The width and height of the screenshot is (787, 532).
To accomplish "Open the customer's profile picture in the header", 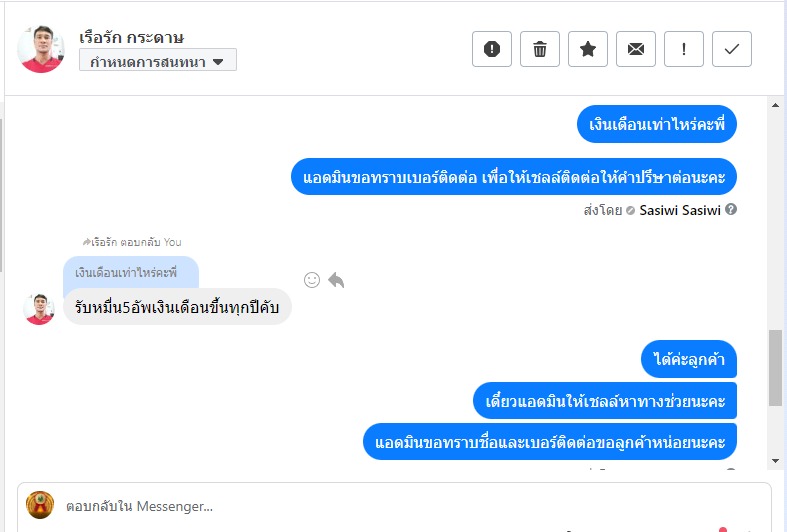I will [41, 48].
